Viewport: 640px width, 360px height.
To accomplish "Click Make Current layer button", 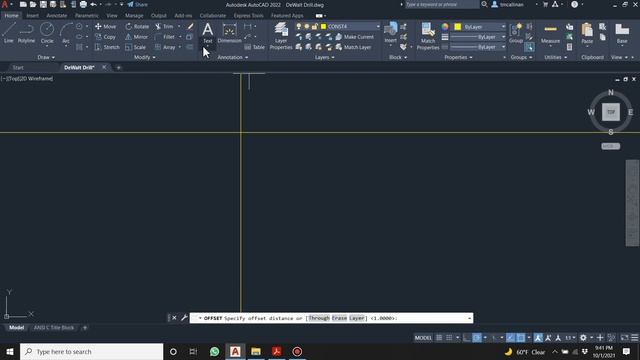I will coord(354,37).
